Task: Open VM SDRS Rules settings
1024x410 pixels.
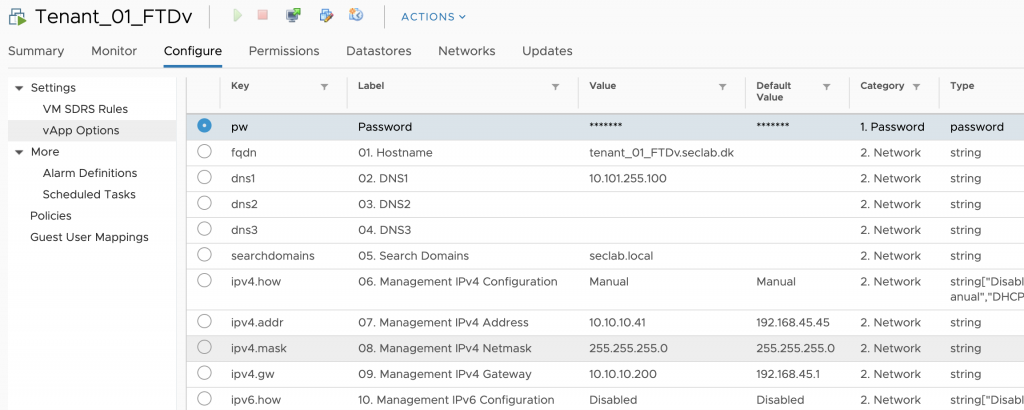Action: tap(85, 109)
